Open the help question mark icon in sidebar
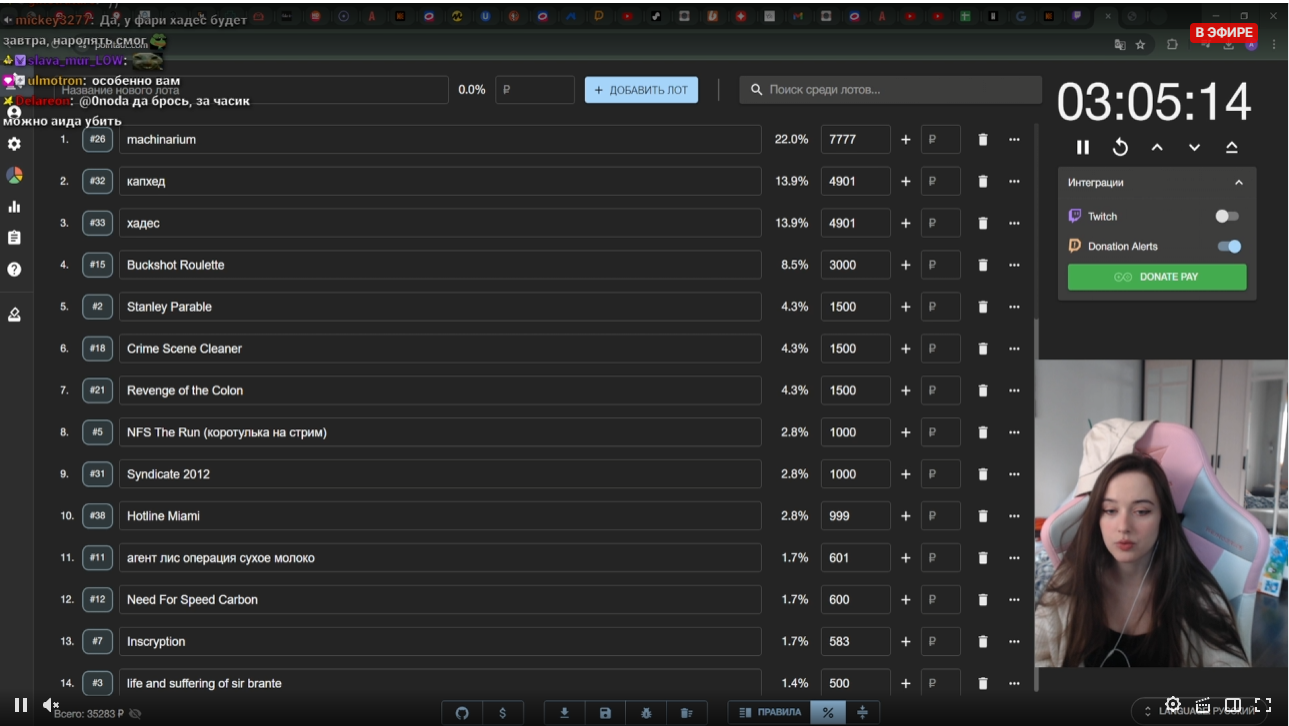Screen dimensions: 1289x726 pos(14,269)
